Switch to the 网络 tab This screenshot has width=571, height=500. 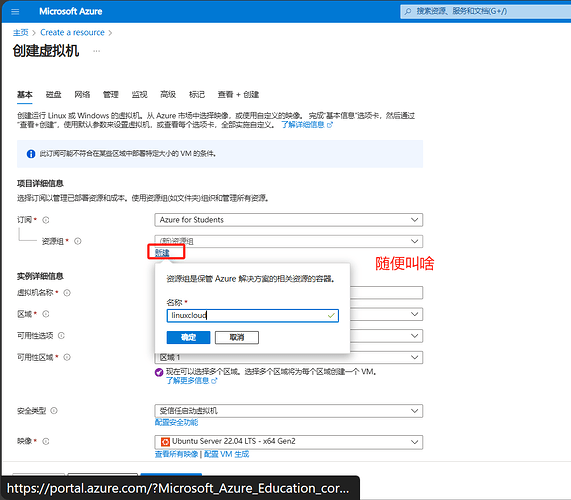tap(82, 95)
